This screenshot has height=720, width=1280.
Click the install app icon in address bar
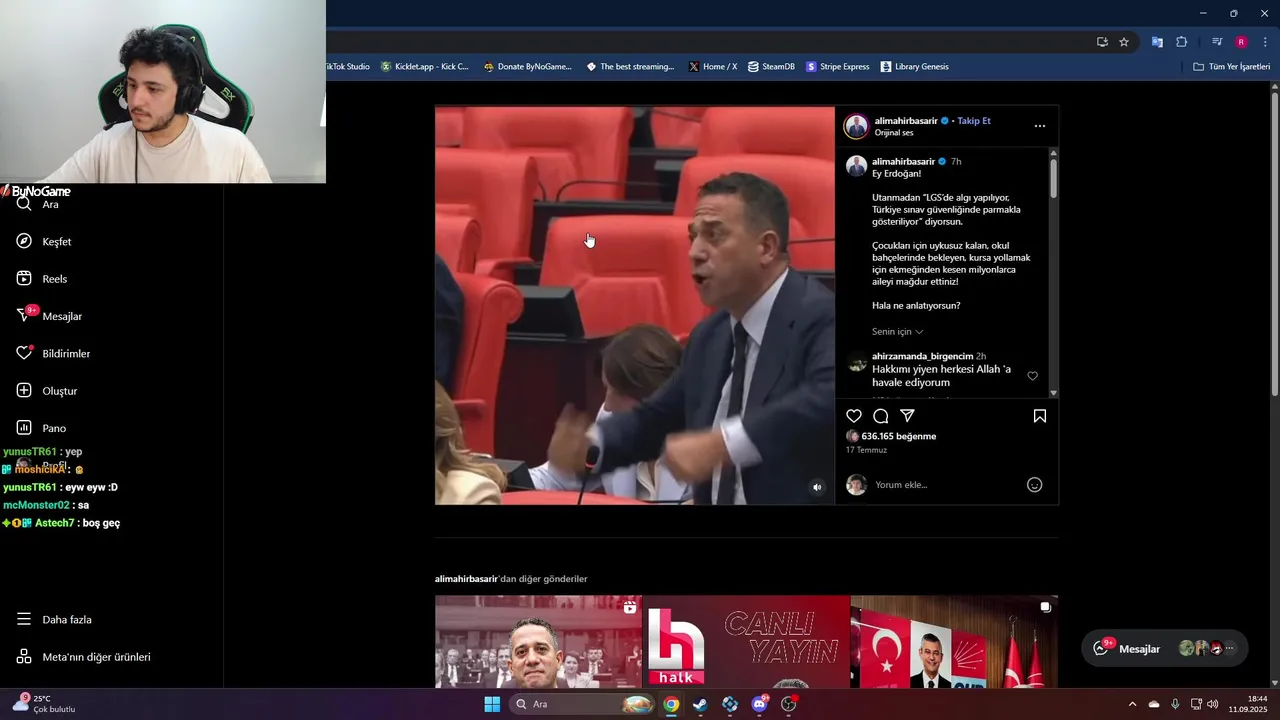[1102, 42]
